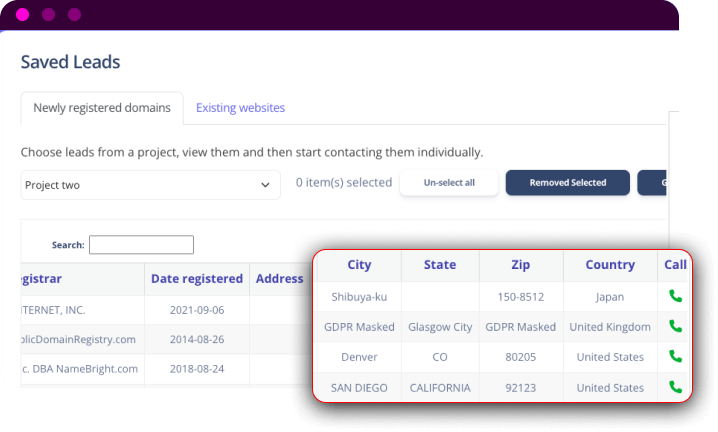This screenshot has width=718, height=432.
Task: Sort by Date registered column header
Action: tap(196, 279)
